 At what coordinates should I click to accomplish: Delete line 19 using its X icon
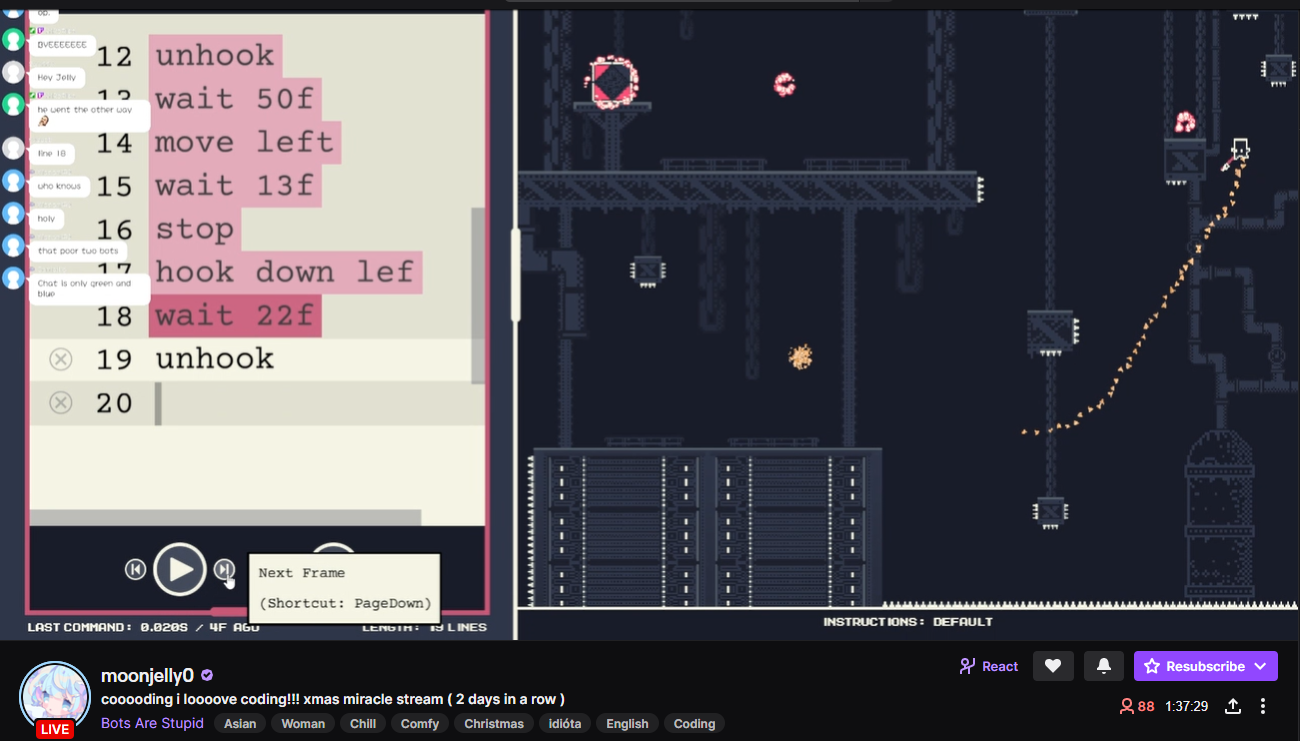(61, 359)
